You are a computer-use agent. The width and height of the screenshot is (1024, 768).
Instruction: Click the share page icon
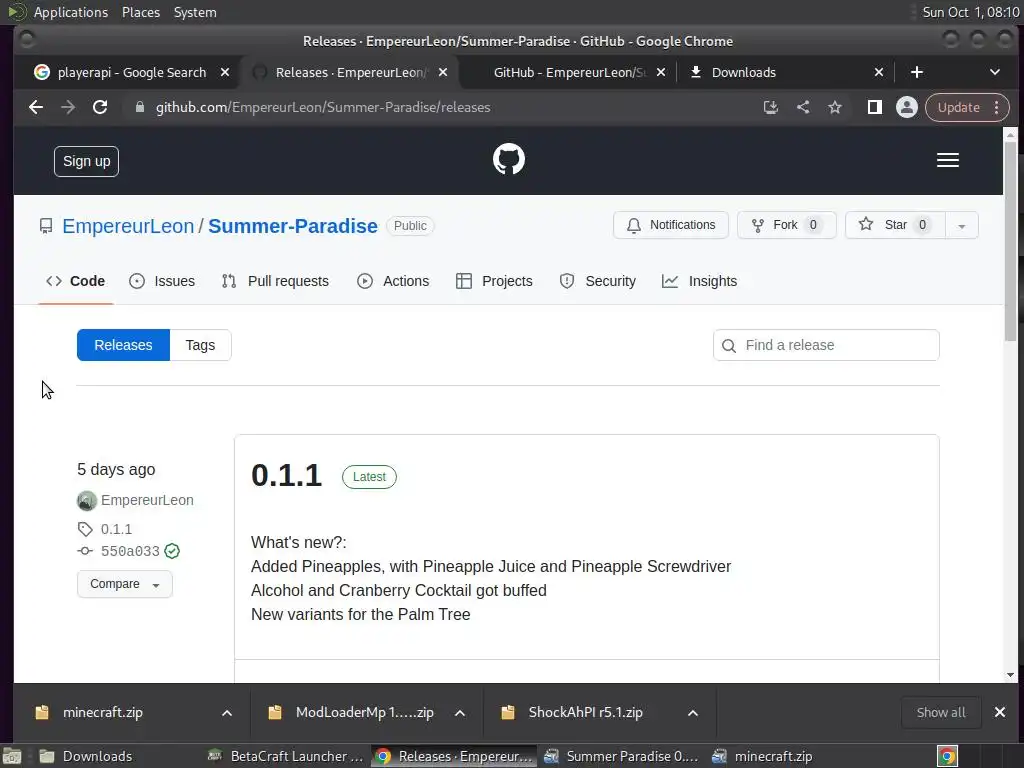(x=803, y=107)
